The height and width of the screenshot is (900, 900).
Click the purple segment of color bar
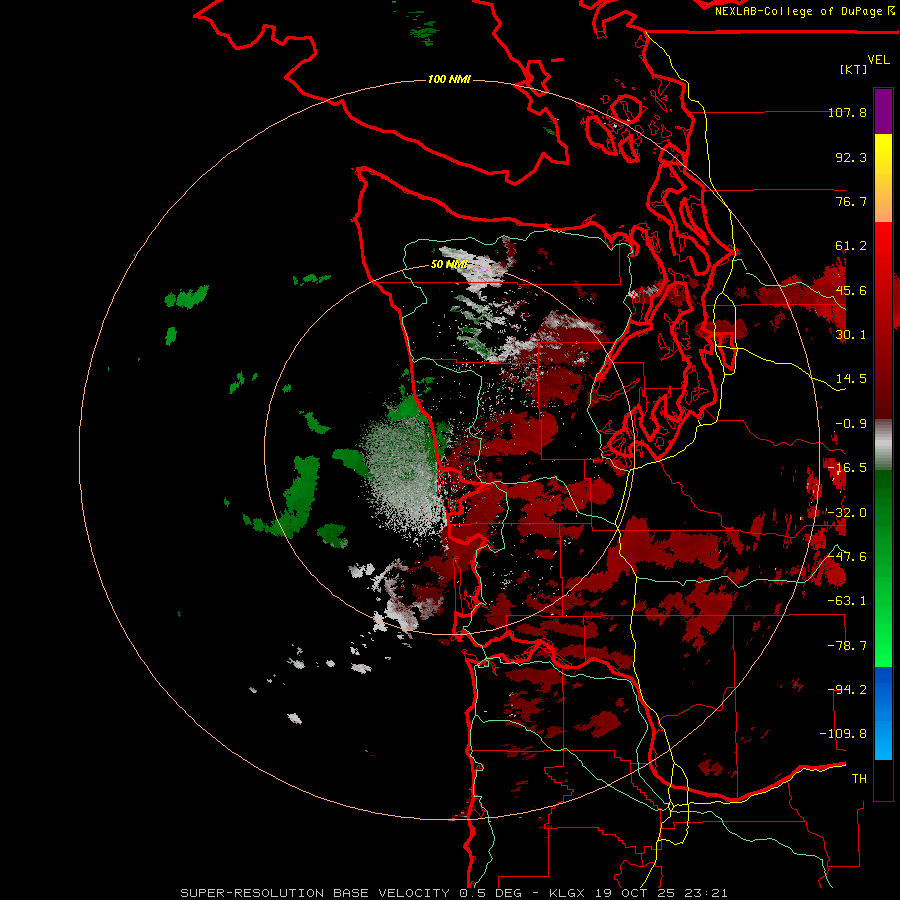click(x=883, y=111)
